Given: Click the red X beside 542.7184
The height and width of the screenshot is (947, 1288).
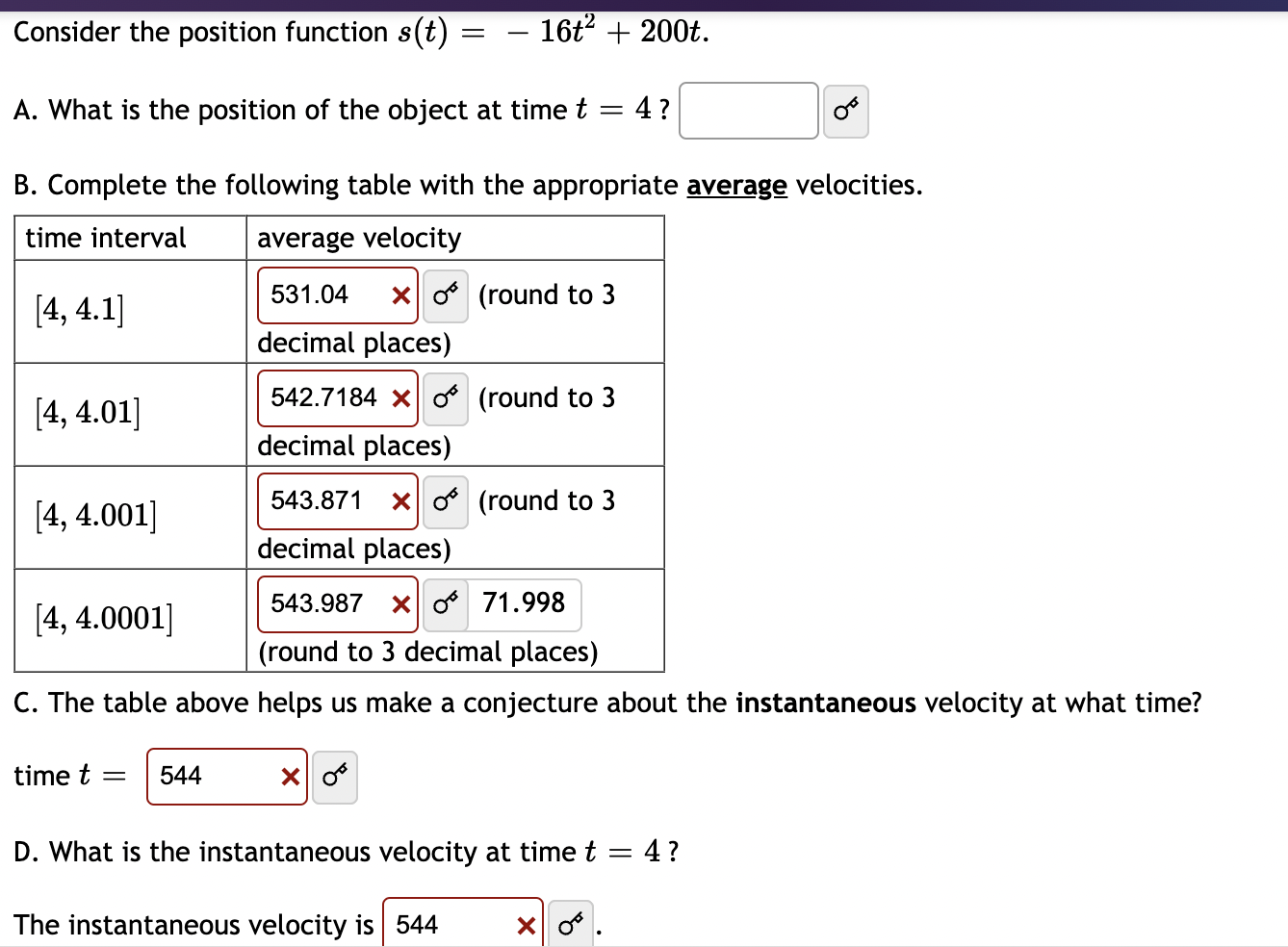Looking at the screenshot, I should [399, 398].
